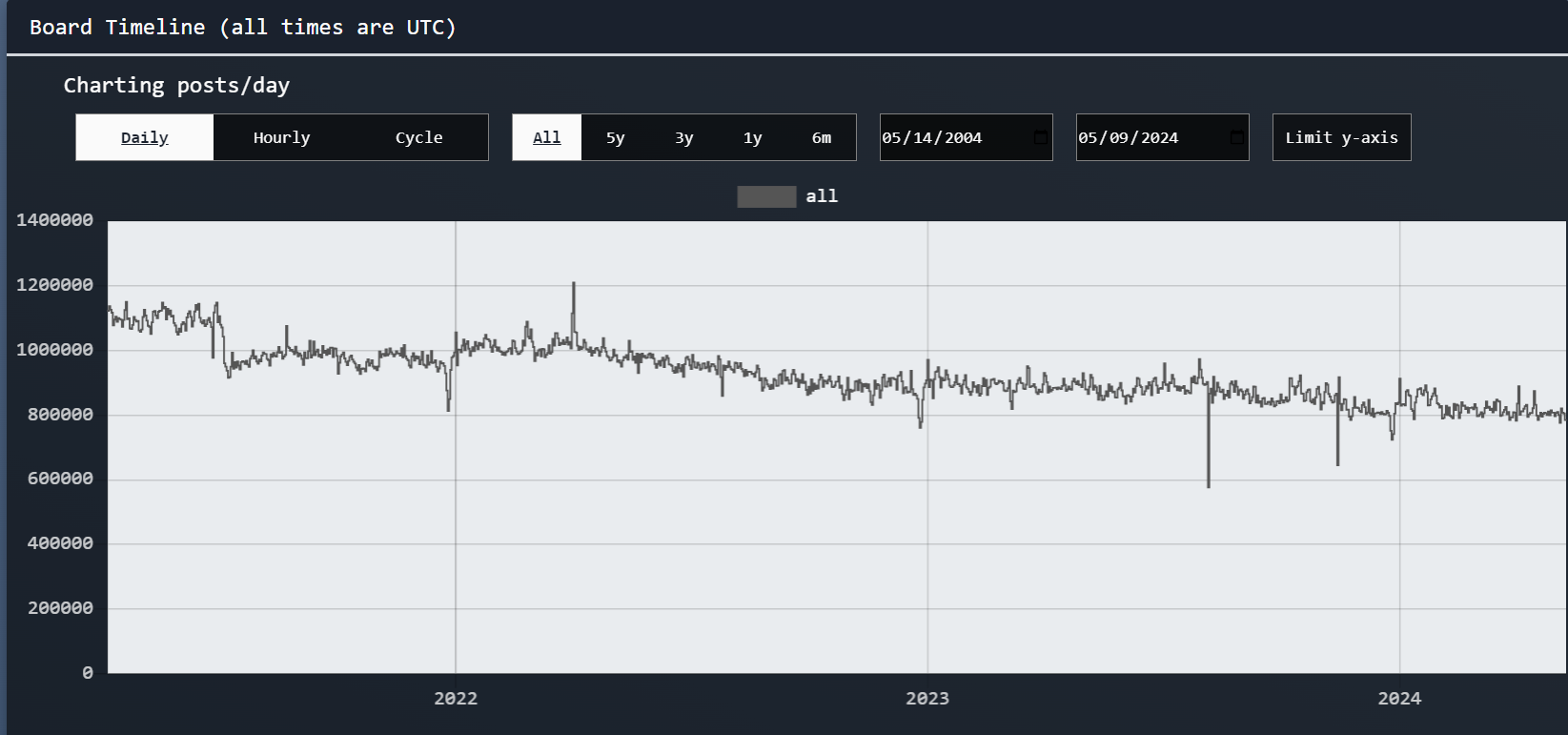1568x735 pixels.
Task: Switch to Cycle chart mode
Action: click(x=419, y=137)
